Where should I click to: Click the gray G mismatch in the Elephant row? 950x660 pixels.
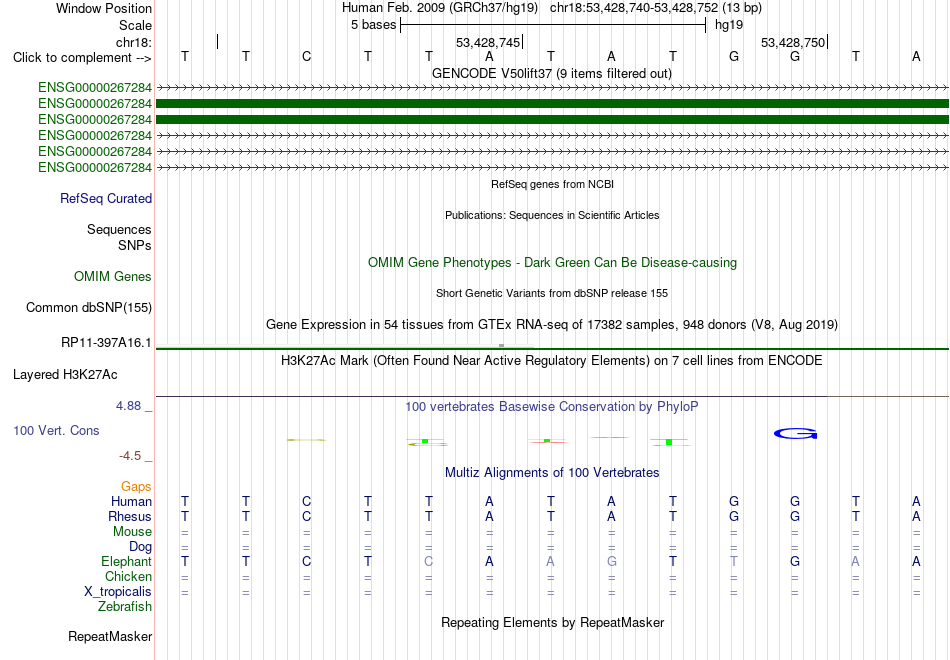[612, 561]
